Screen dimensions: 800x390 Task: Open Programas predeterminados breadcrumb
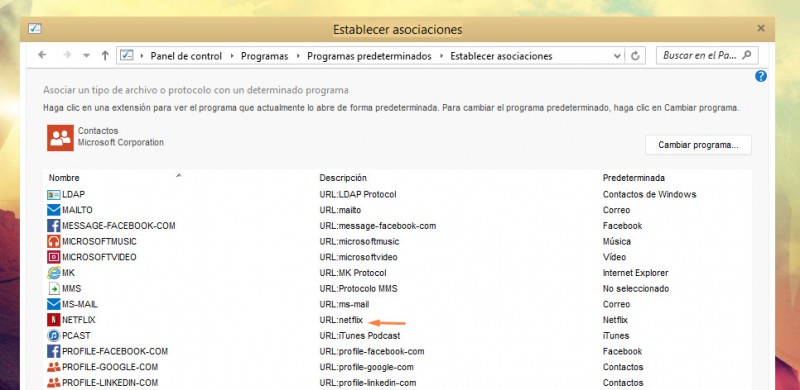pos(369,56)
